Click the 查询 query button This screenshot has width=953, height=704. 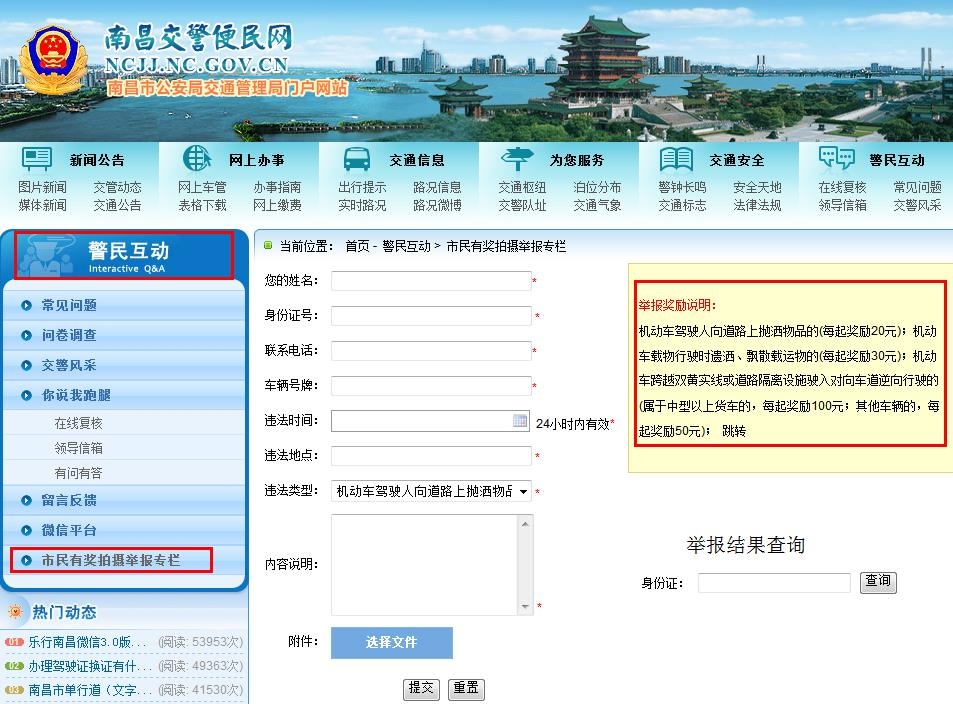click(x=878, y=582)
